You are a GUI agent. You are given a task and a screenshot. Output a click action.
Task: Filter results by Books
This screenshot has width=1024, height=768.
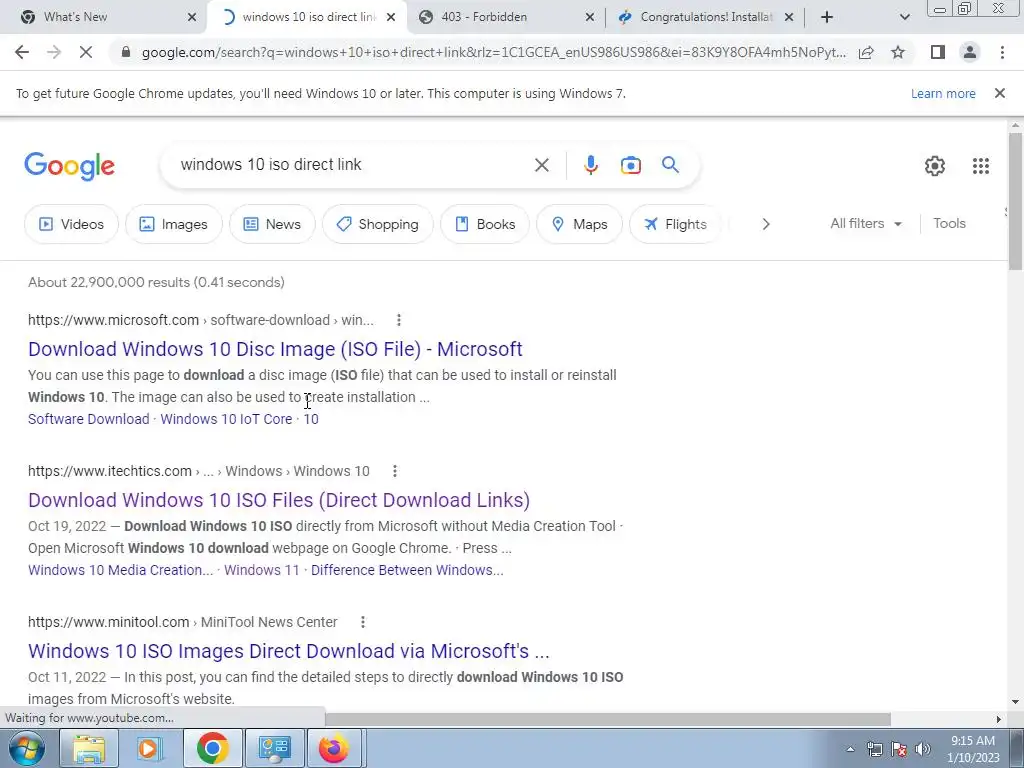(485, 224)
